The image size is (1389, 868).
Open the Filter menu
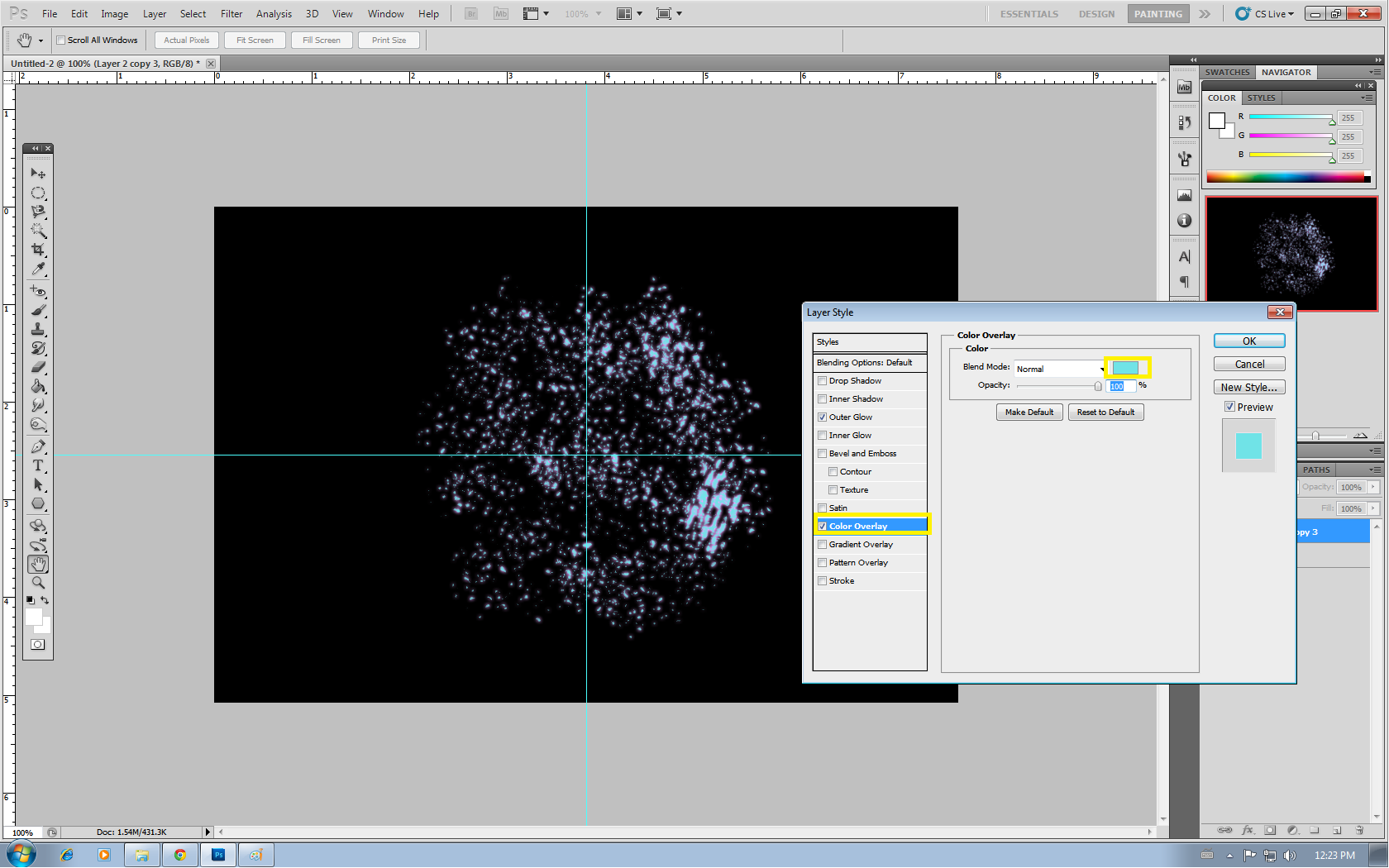[x=231, y=13]
